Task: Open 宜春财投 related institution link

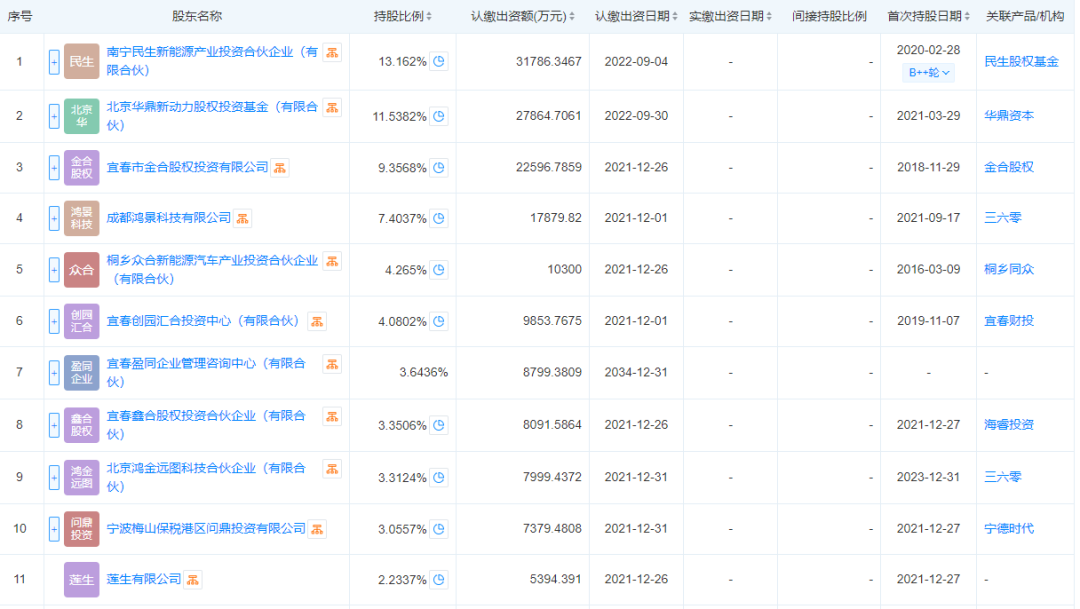Action: coord(1009,320)
